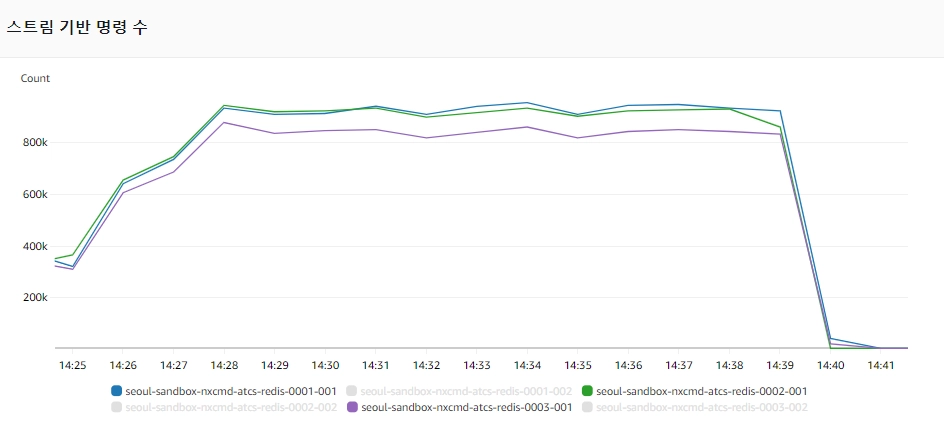Click gray swatch of redis-0001-002 legend
Image resolution: width=944 pixels, height=423 pixels.
(352, 391)
